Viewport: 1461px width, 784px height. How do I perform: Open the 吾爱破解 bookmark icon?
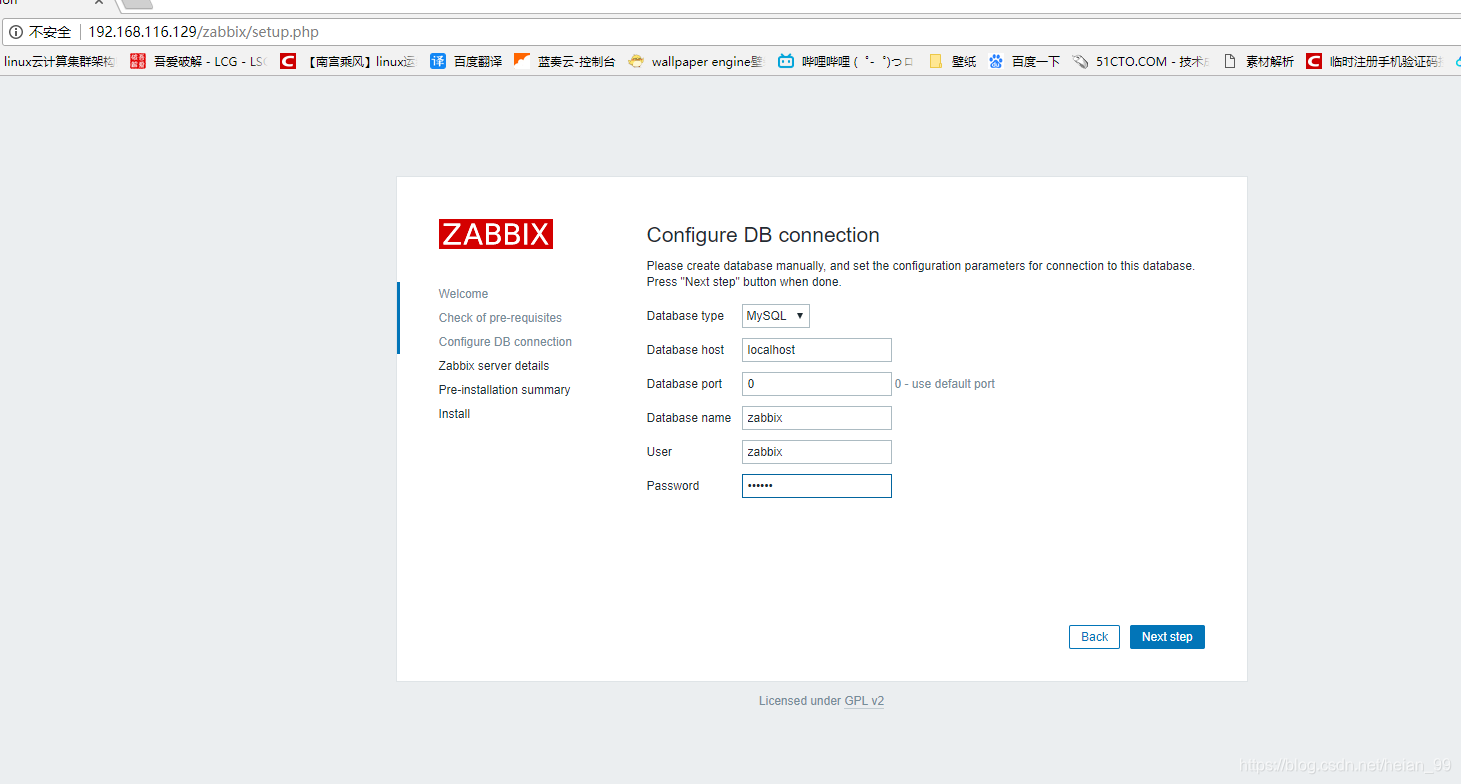coord(138,61)
